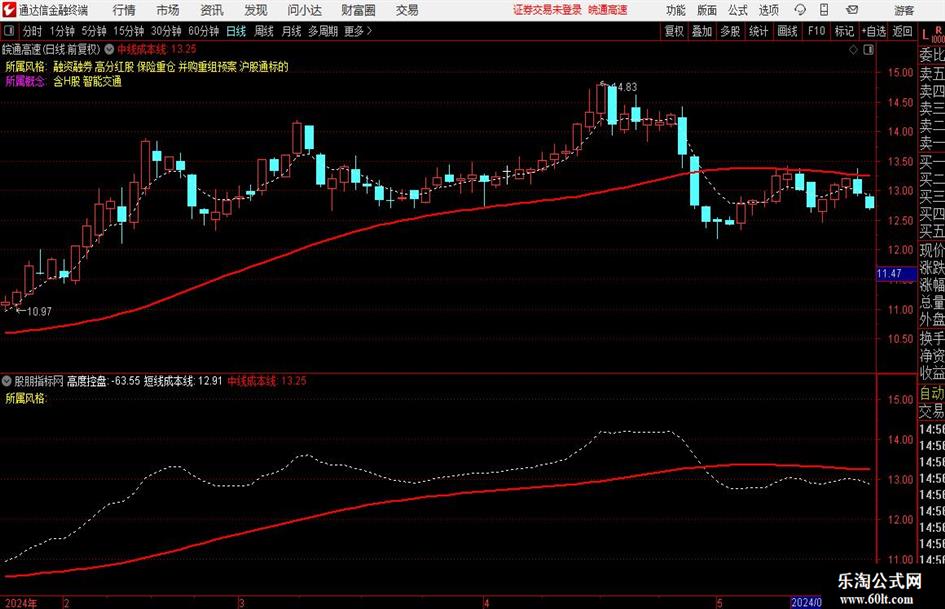Switch to the 周线 weekly tab

point(264,31)
